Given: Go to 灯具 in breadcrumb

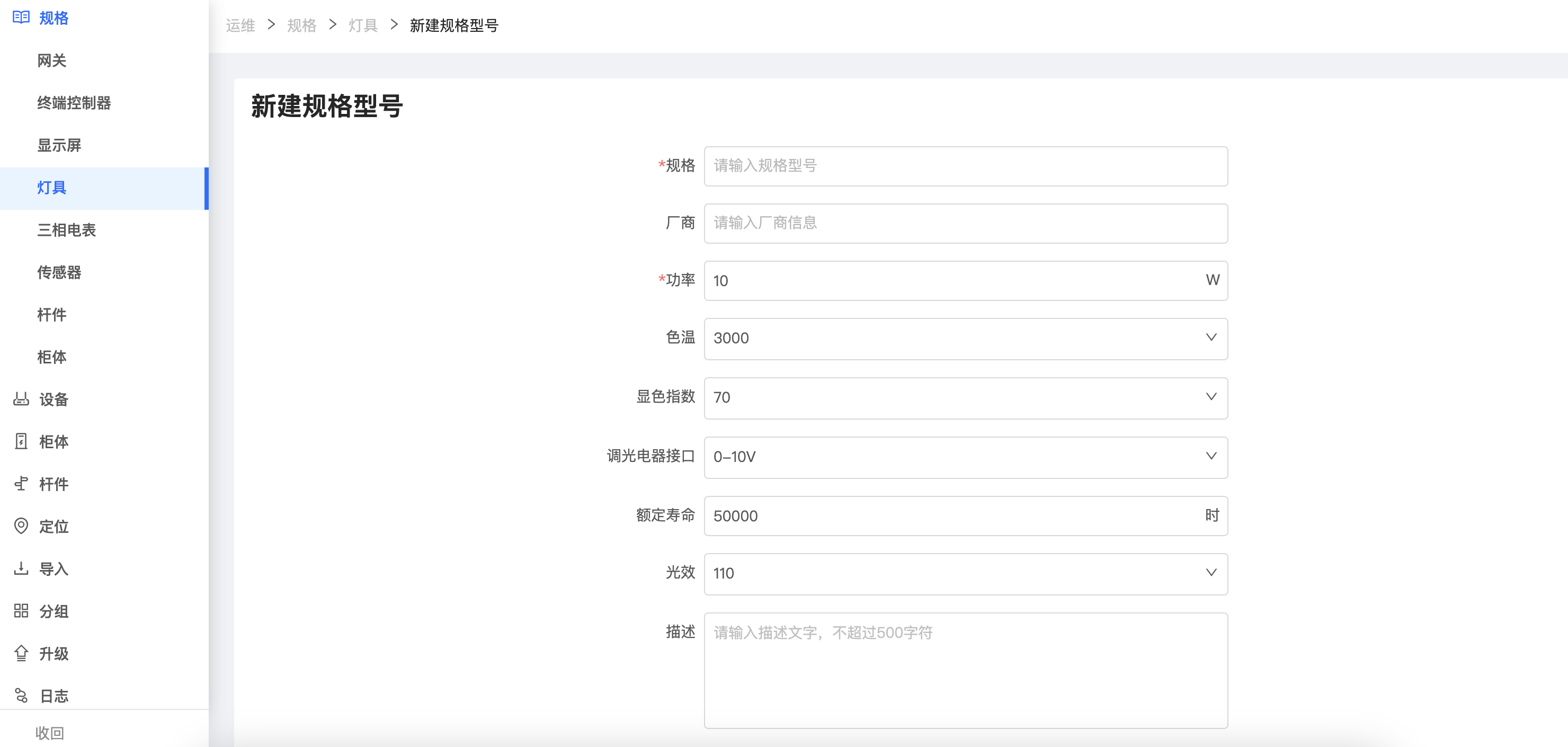Looking at the screenshot, I should 363,25.
